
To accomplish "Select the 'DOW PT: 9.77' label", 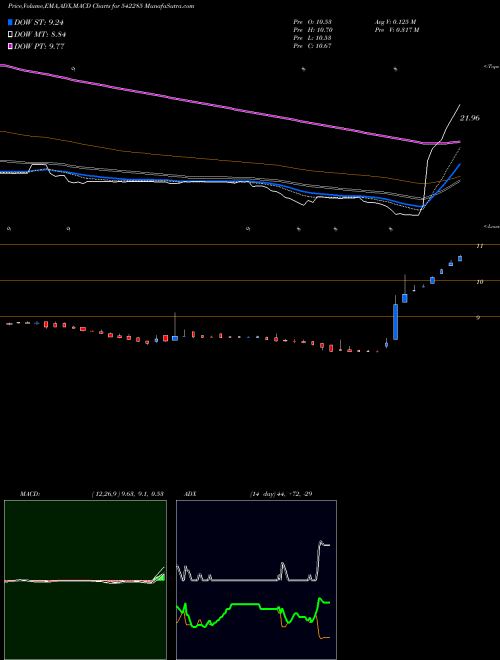I will click(39, 46).
